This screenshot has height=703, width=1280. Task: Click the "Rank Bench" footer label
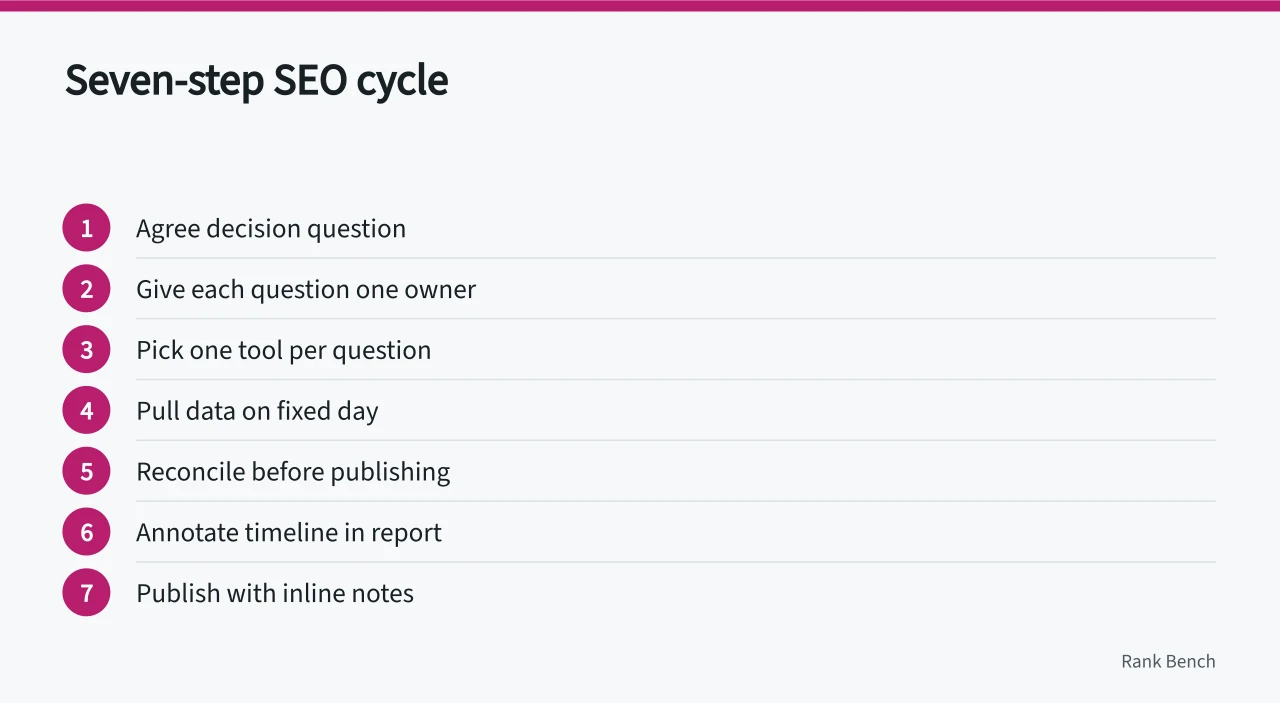1168,661
